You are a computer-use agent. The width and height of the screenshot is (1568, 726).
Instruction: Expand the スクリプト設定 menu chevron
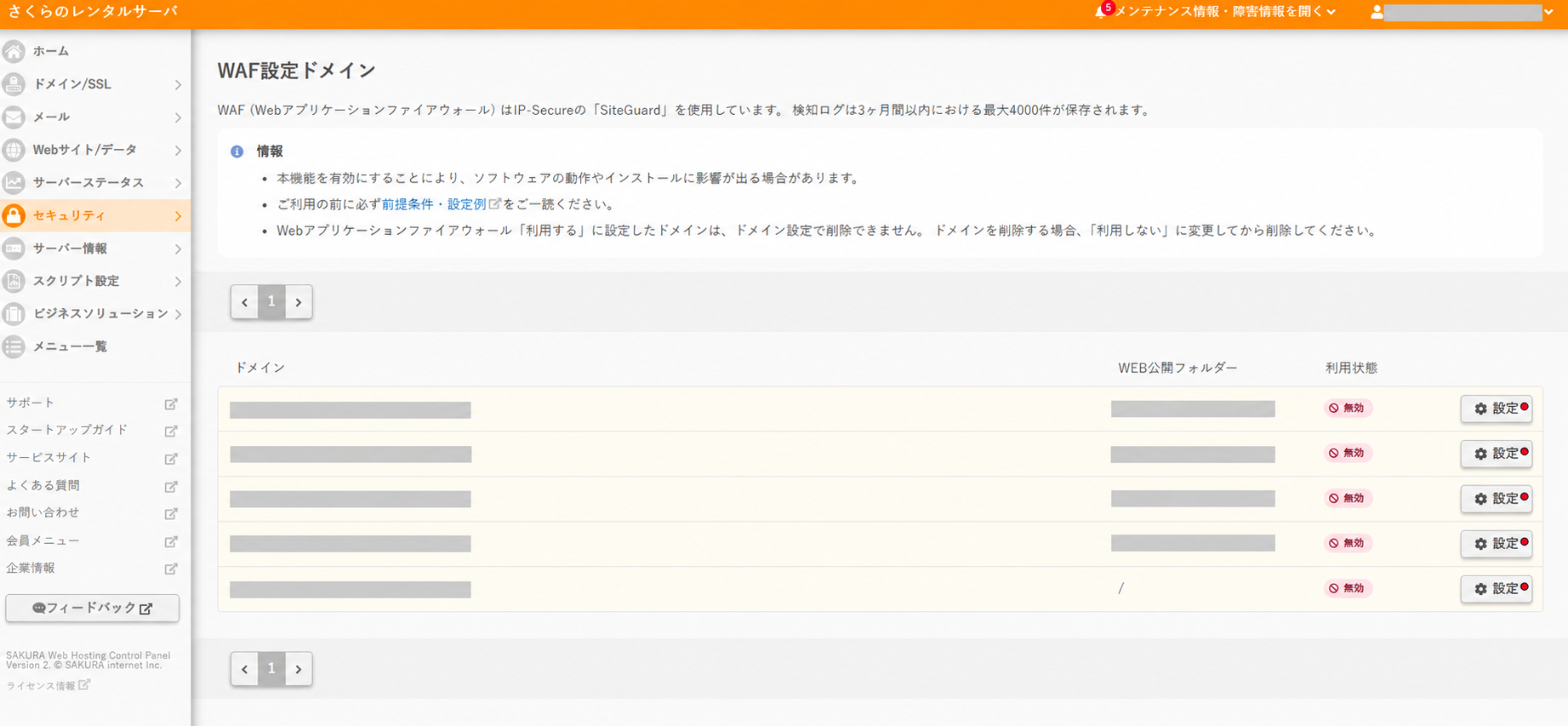point(178,282)
